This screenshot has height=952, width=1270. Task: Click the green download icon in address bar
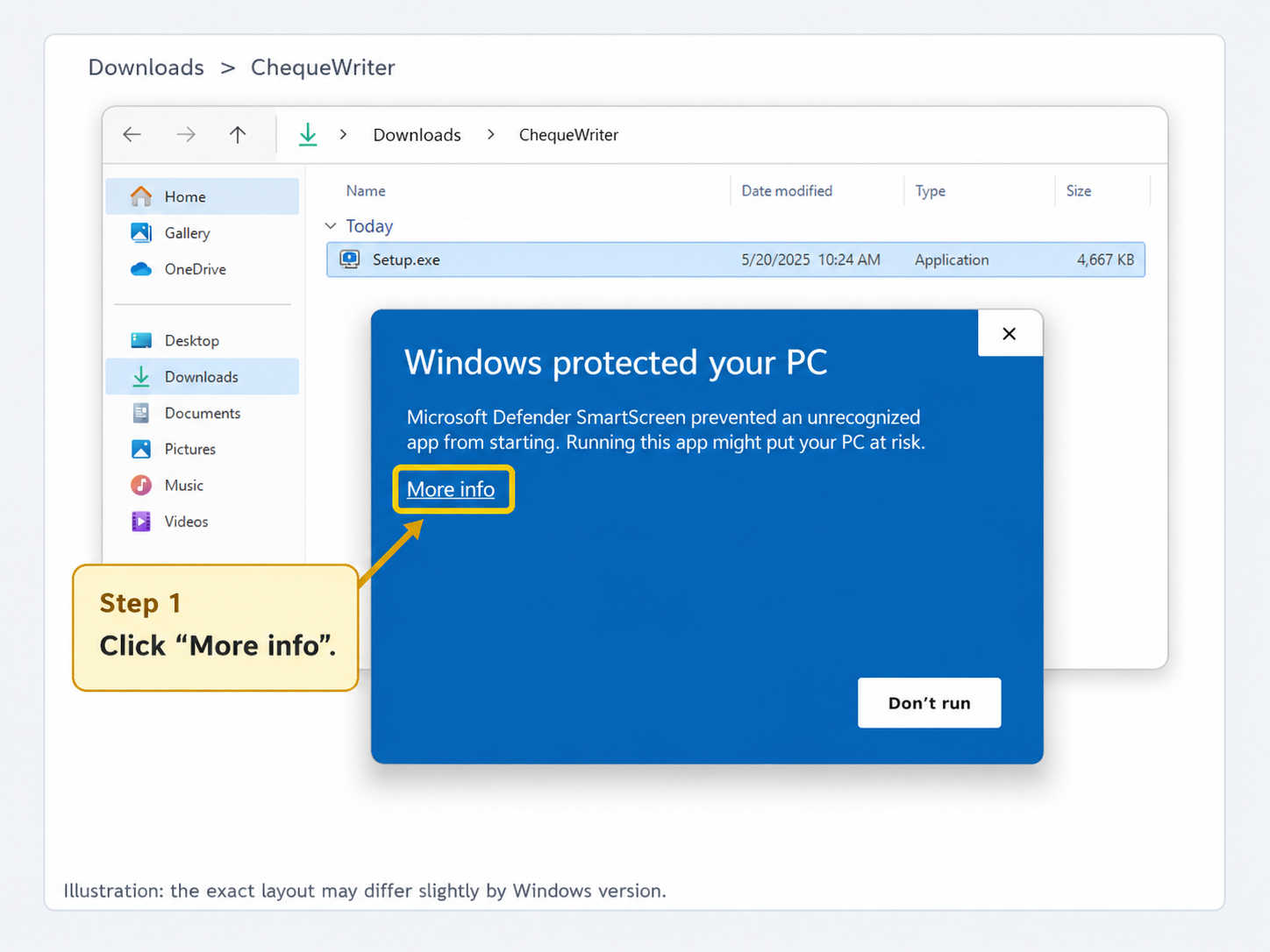click(x=308, y=134)
